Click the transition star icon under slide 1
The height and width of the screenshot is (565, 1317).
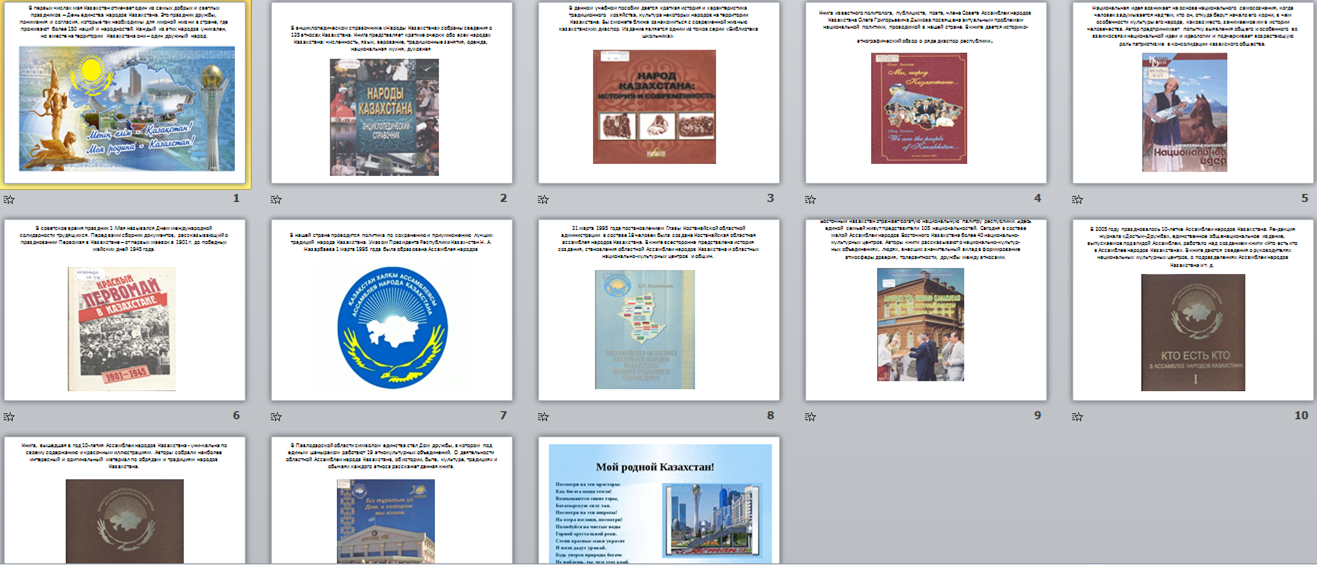tap(9, 199)
